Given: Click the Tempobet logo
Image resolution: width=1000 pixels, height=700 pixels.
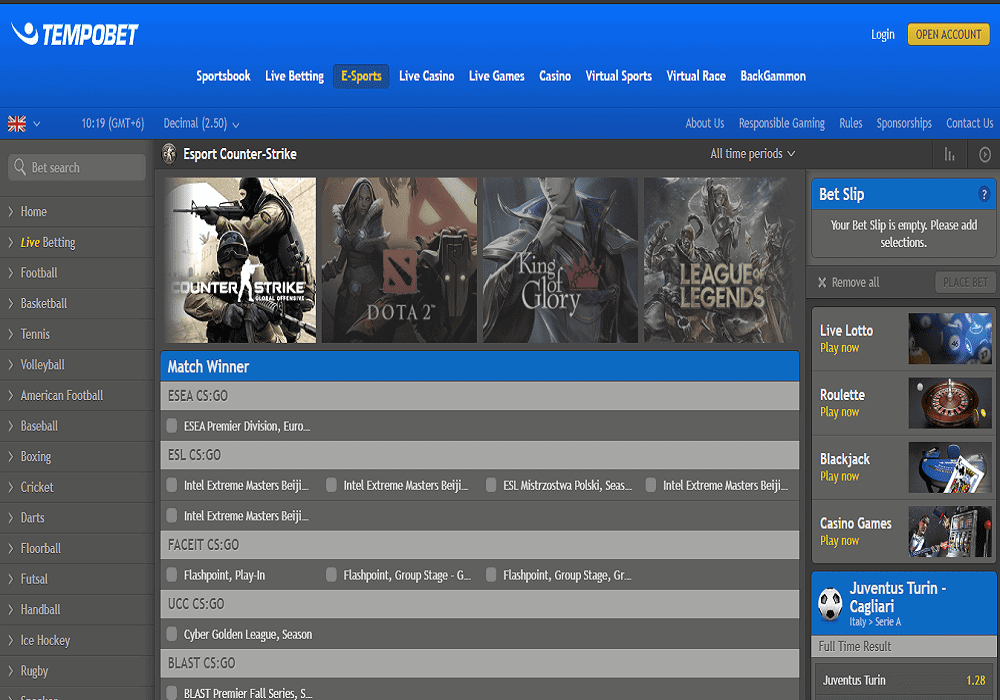Looking at the screenshot, I should tap(75, 34).
